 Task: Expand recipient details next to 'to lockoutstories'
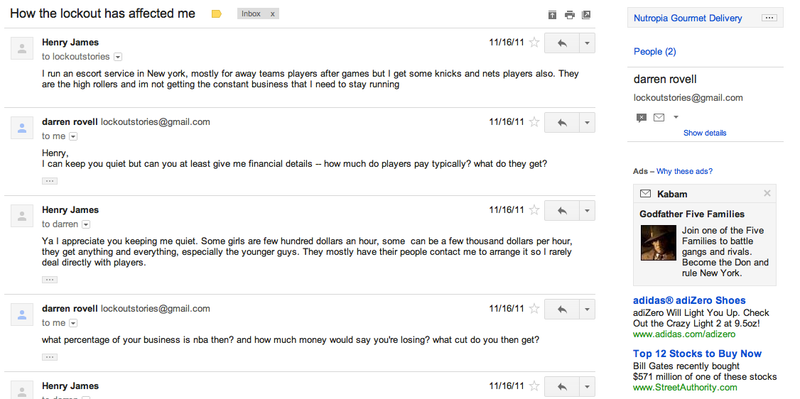pos(118,57)
